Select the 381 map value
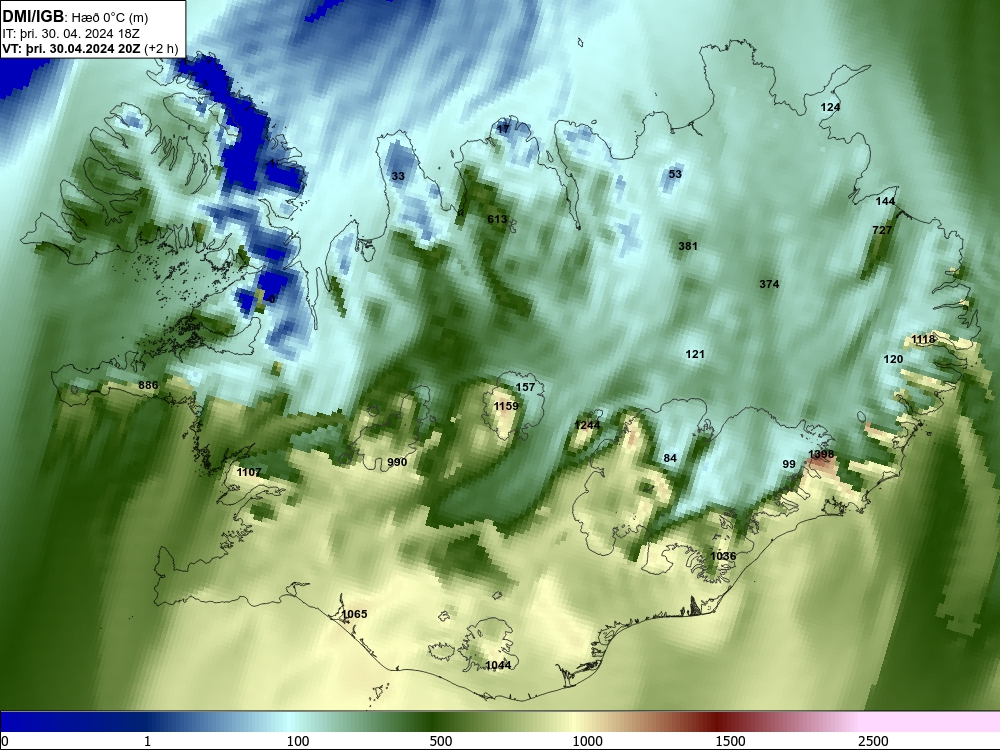1000x750 pixels. [x=688, y=246]
